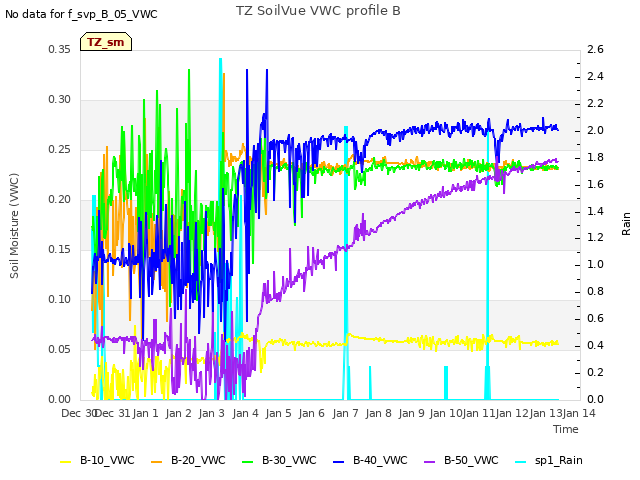This screenshot has height=480, width=640.
Task: Click the 0.05 value on the left axis
Action: point(60,349)
